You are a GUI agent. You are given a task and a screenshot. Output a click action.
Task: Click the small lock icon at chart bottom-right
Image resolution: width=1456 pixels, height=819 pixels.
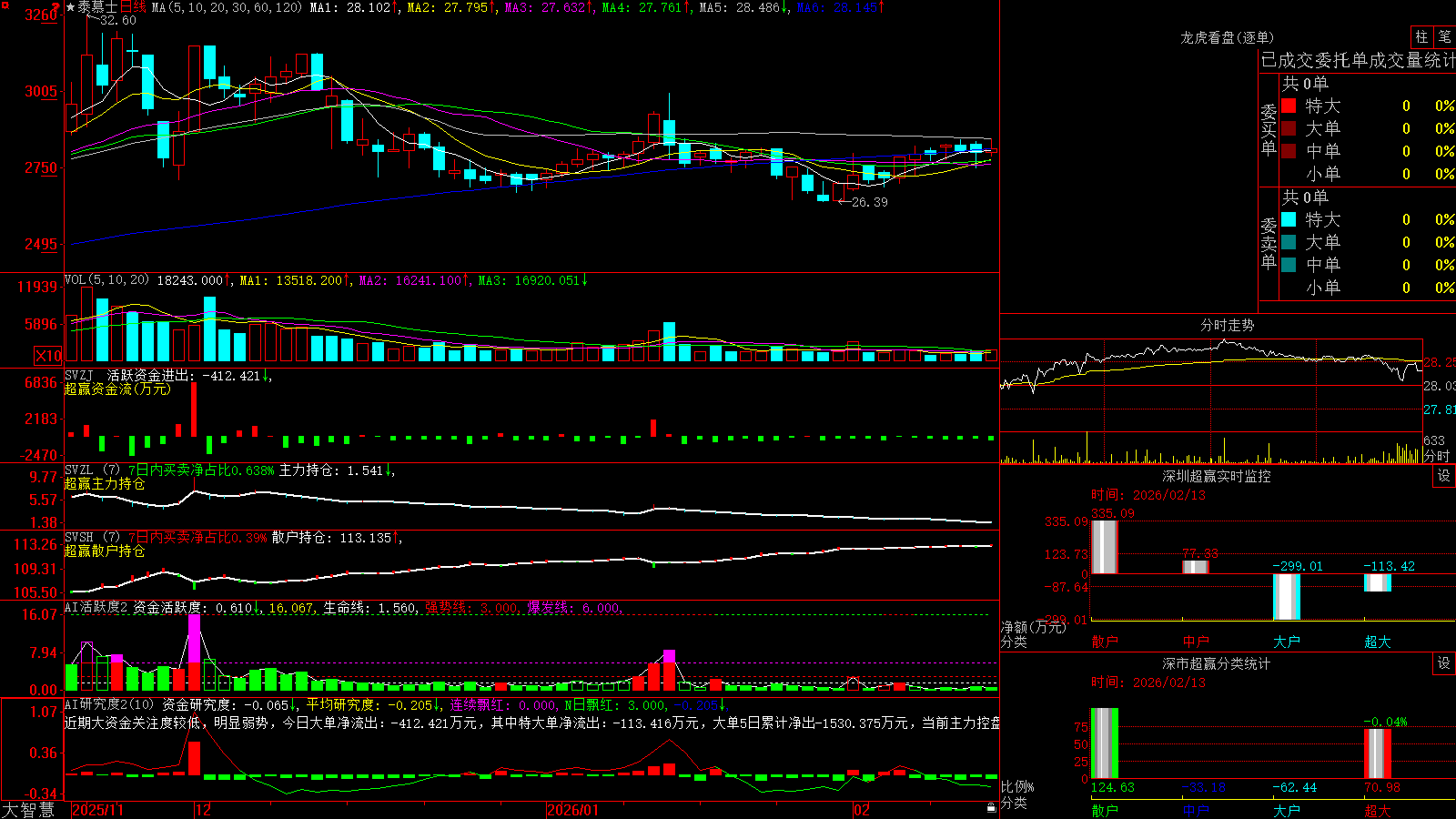(991, 807)
